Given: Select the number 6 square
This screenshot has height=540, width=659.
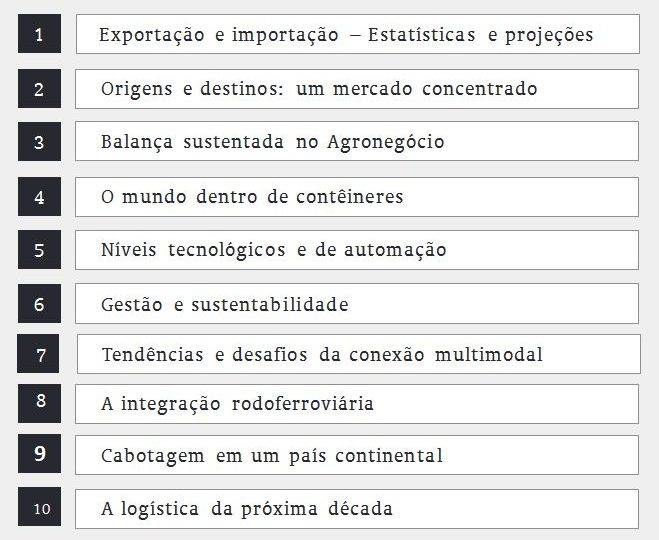Looking at the screenshot, I should click(x=39, y=303).
